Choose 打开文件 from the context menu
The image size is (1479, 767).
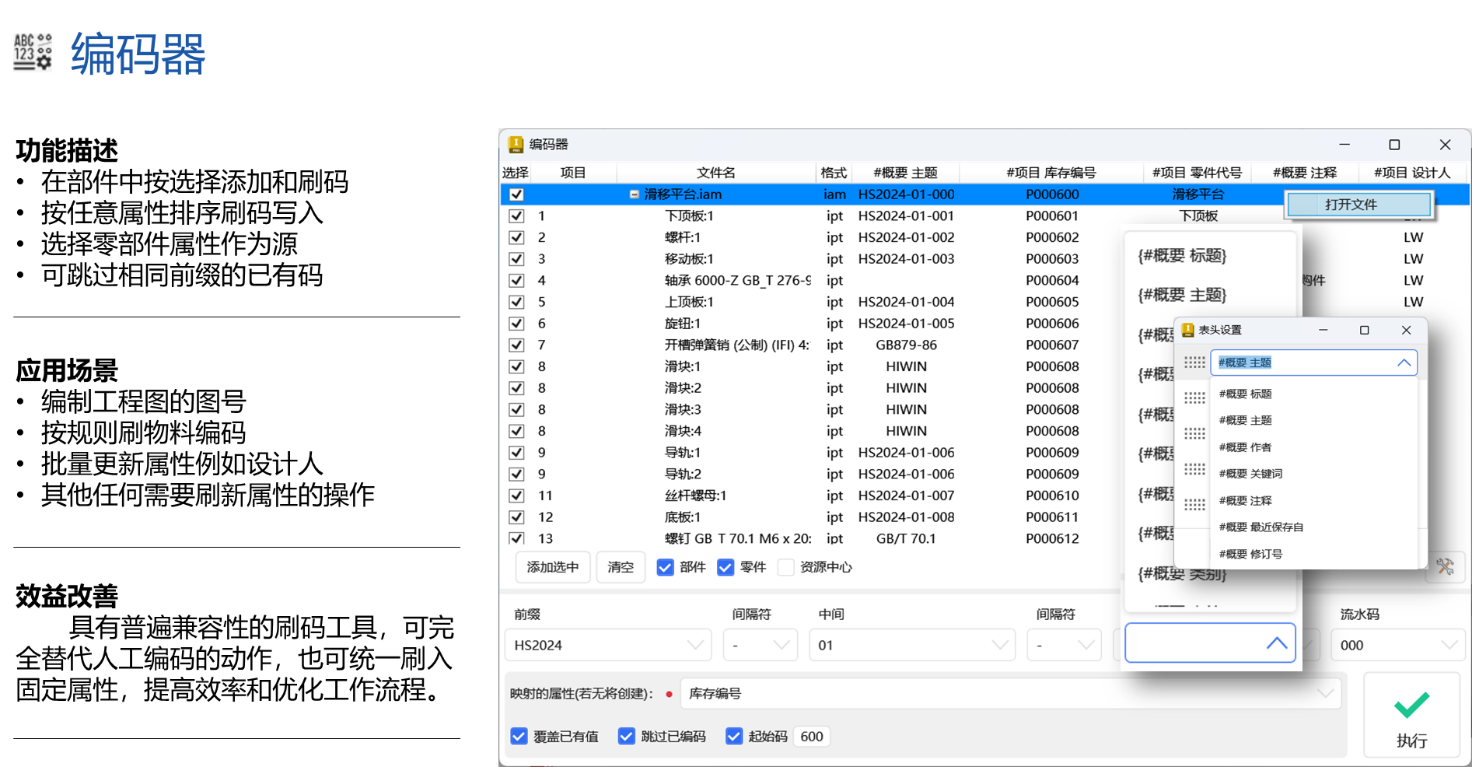(1357, 204)
